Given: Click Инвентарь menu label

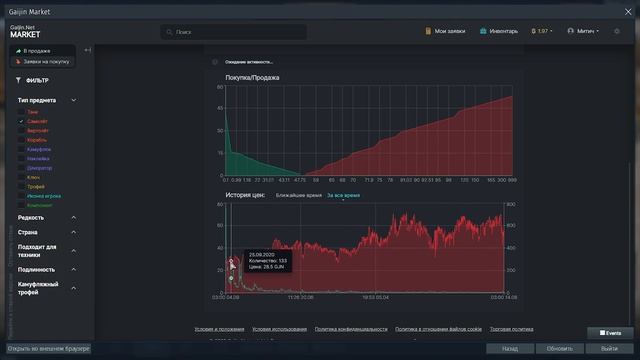Looking at the screenshot, I should 504,31.
